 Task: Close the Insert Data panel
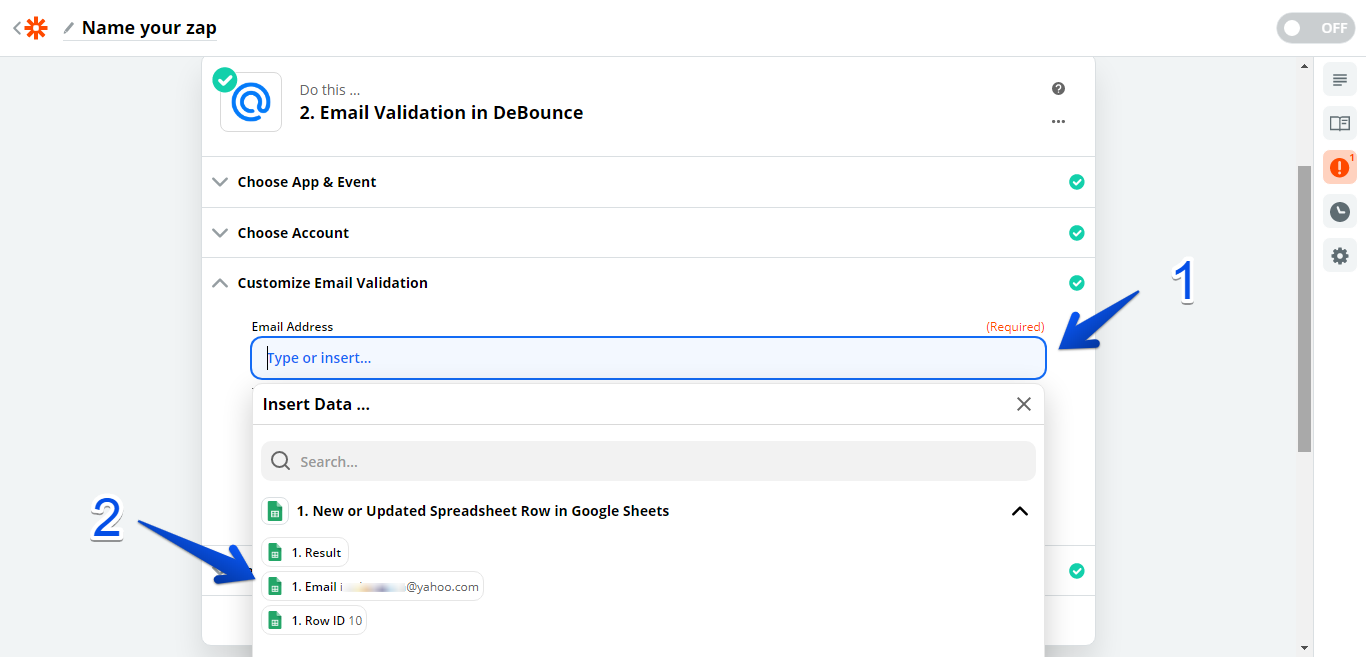[x=1023, y=404]
